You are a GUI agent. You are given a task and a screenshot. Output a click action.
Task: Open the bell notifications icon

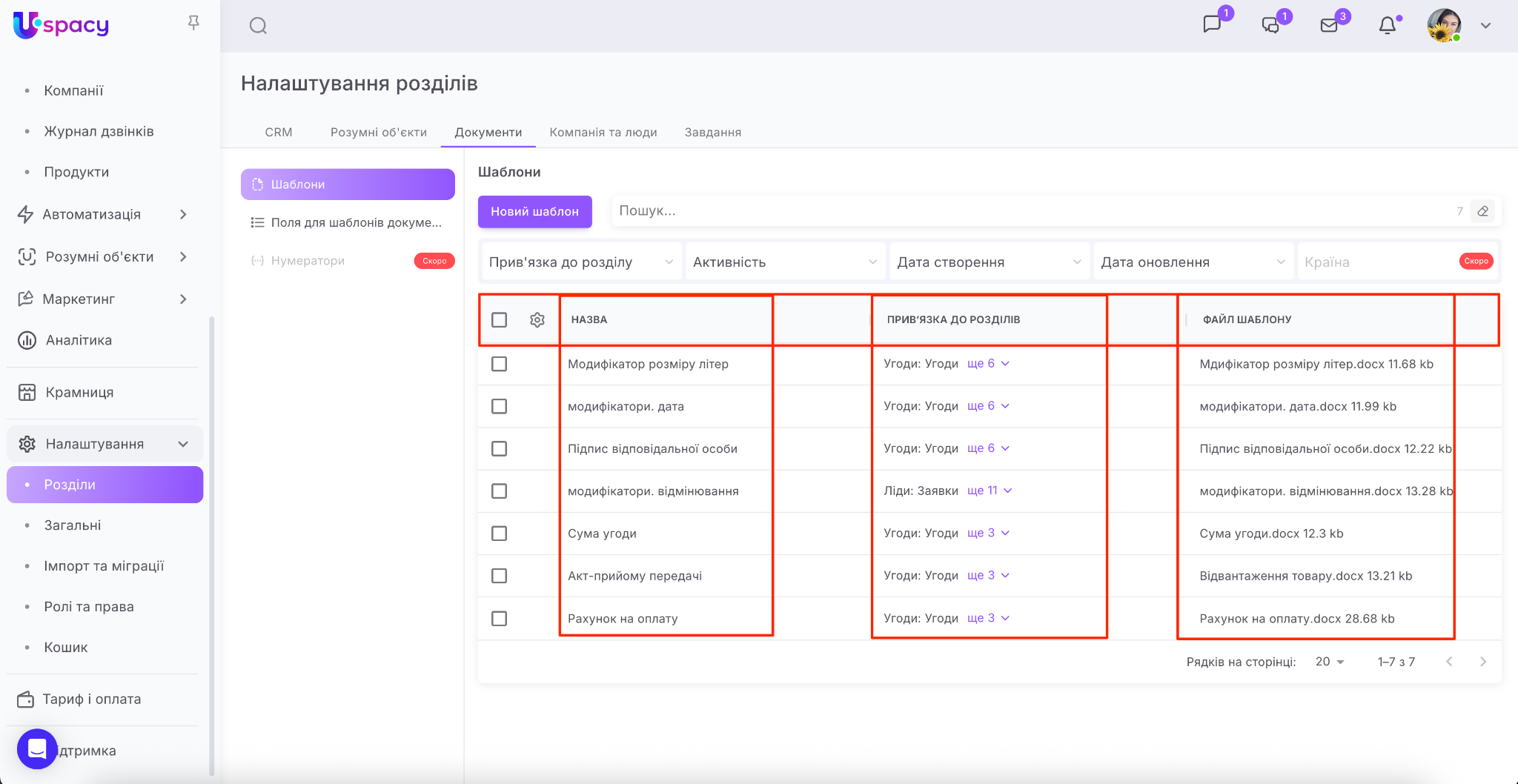coord(1387,26)
